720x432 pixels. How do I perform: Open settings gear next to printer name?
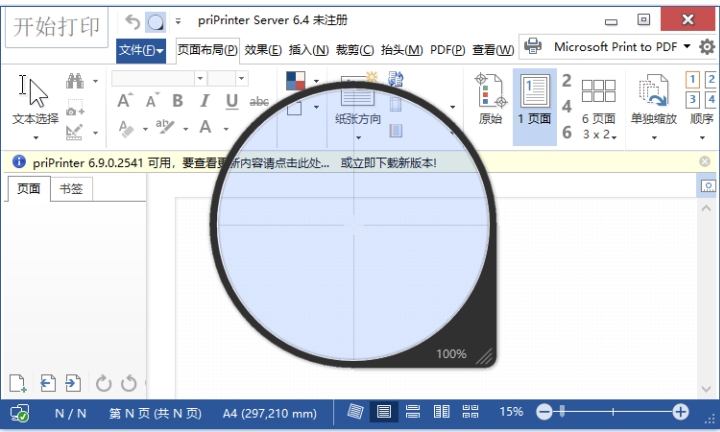click(707, 47)
